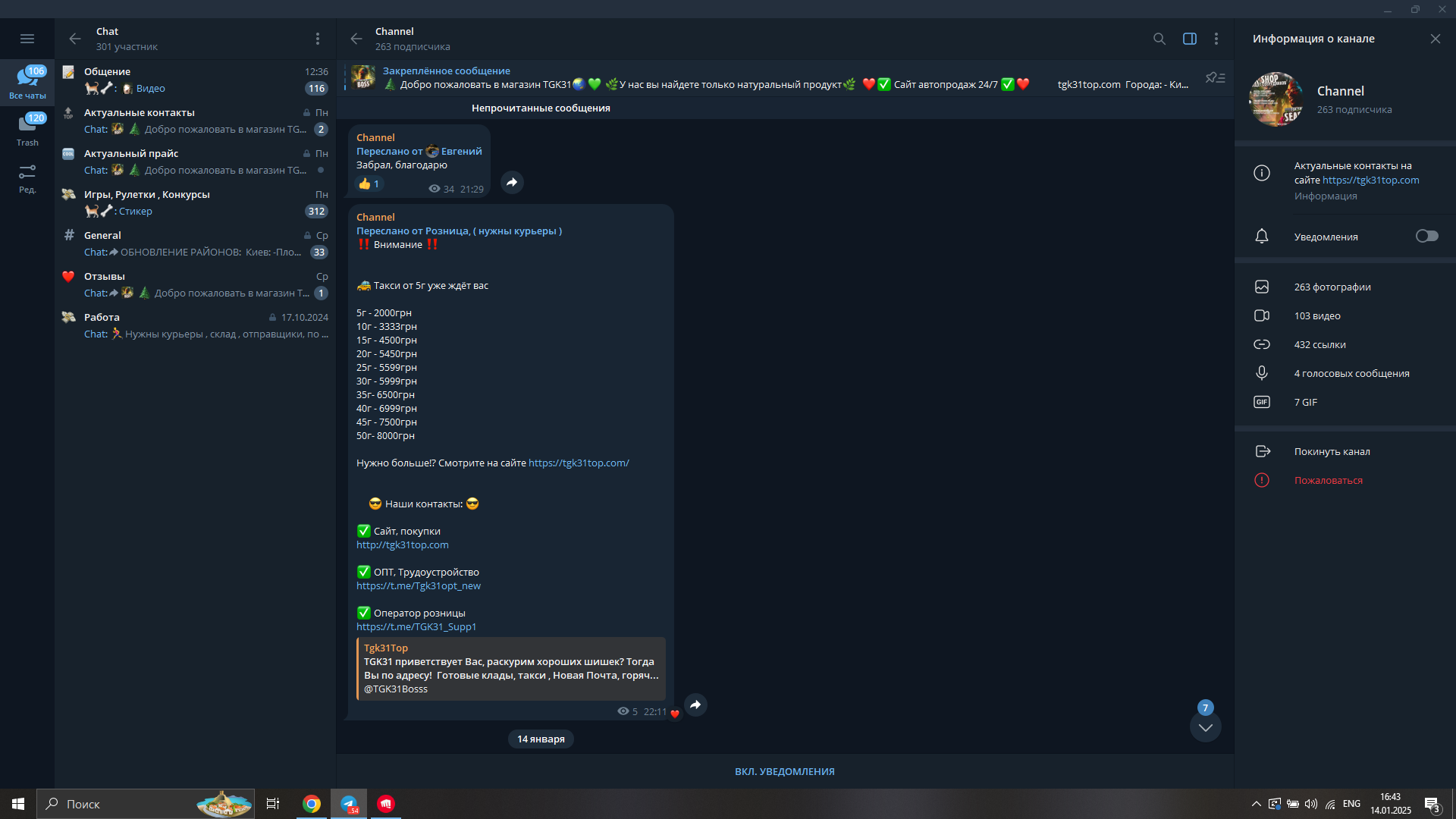Open the volume control in system tray
The width and height of the screenshot is (1456, 819).
tap(1311, 804)
